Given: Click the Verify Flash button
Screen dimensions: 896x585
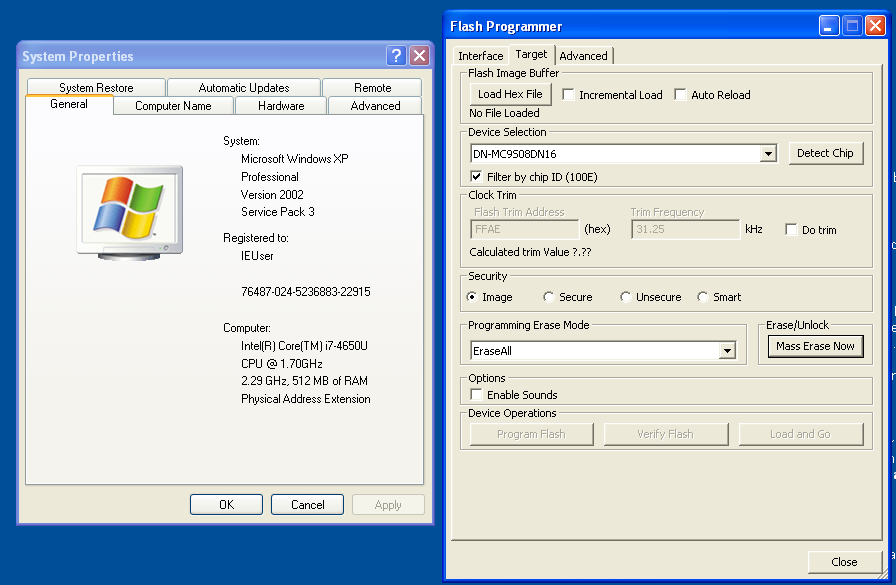Looking at the screenshot, I should pos(665,434).
